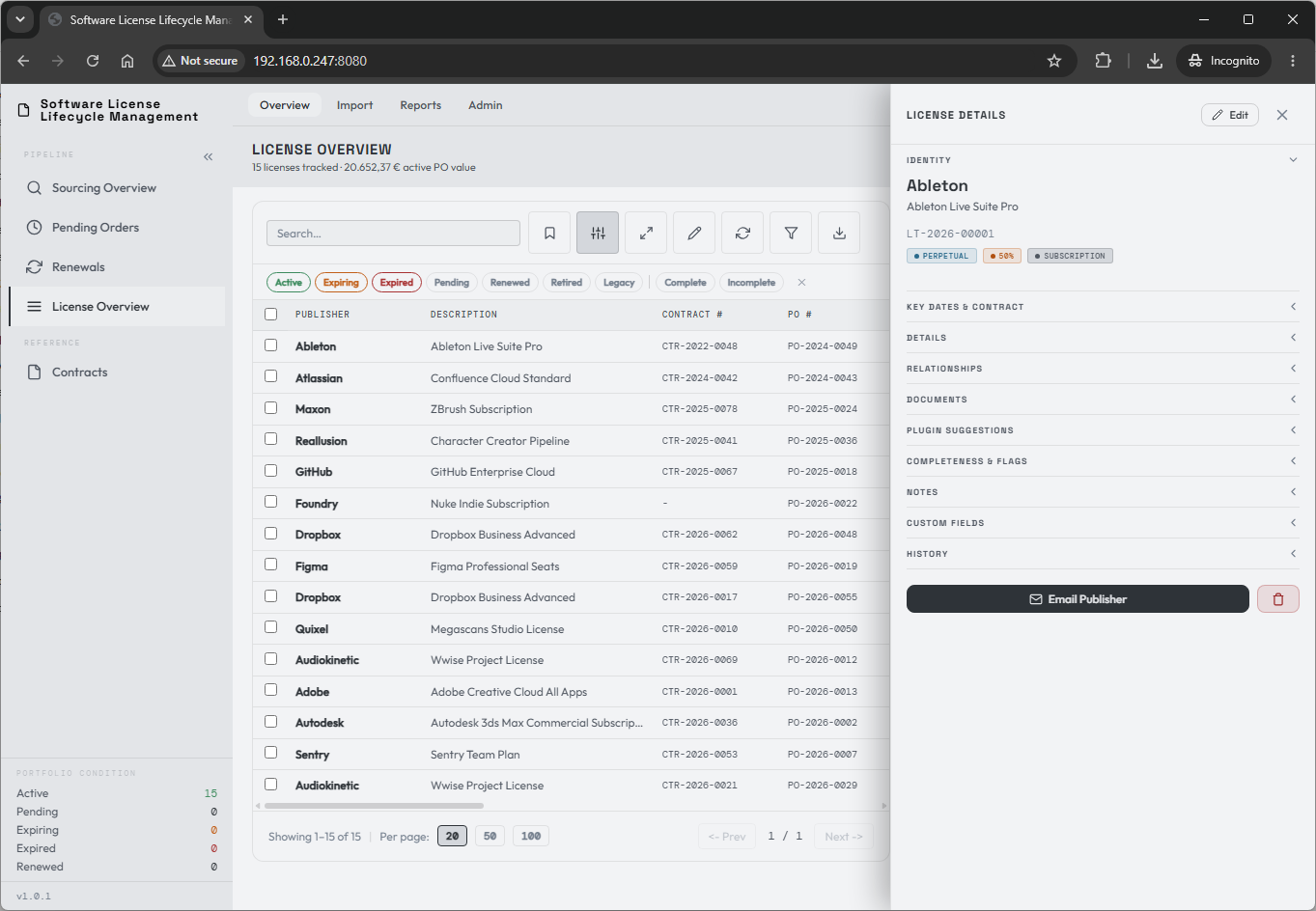Click the Edit license button
This screenshot has width=1316, height=911.
[1230, 115]
